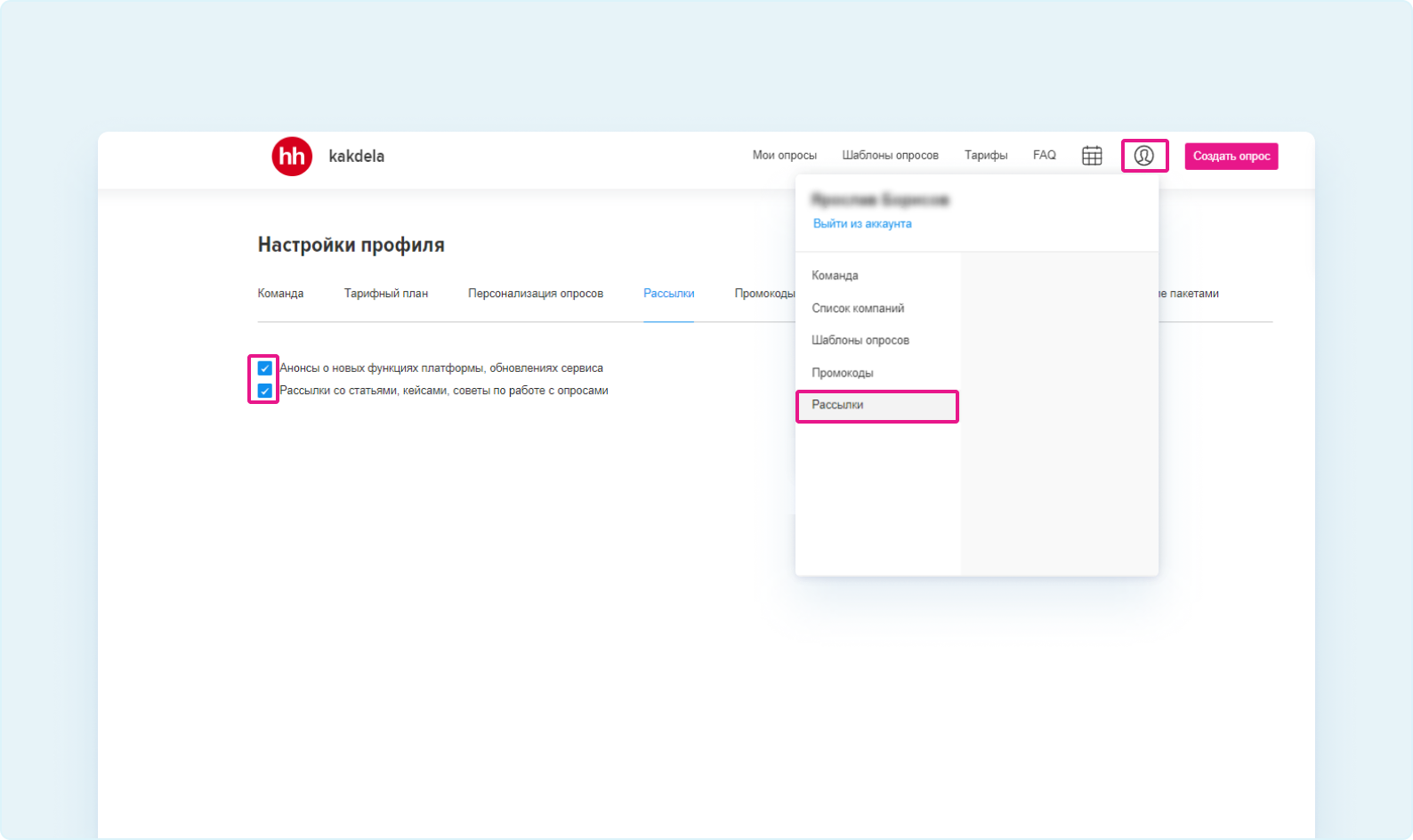Click the hh logo icon
Image resolution: width=1413 pixels, height=840 pixels.
(x=292, y=156)
